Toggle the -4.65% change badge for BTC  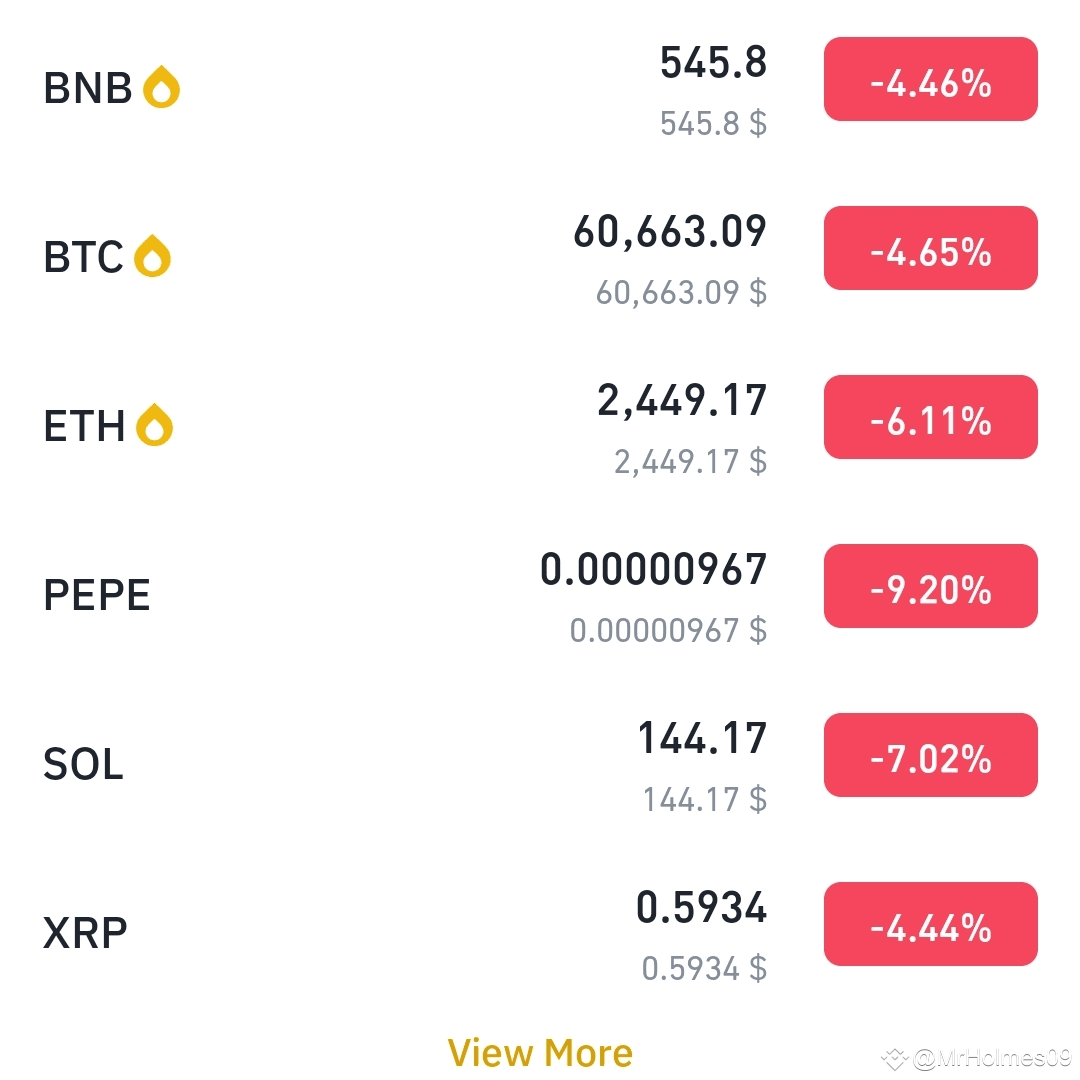(x=931, y=248)
